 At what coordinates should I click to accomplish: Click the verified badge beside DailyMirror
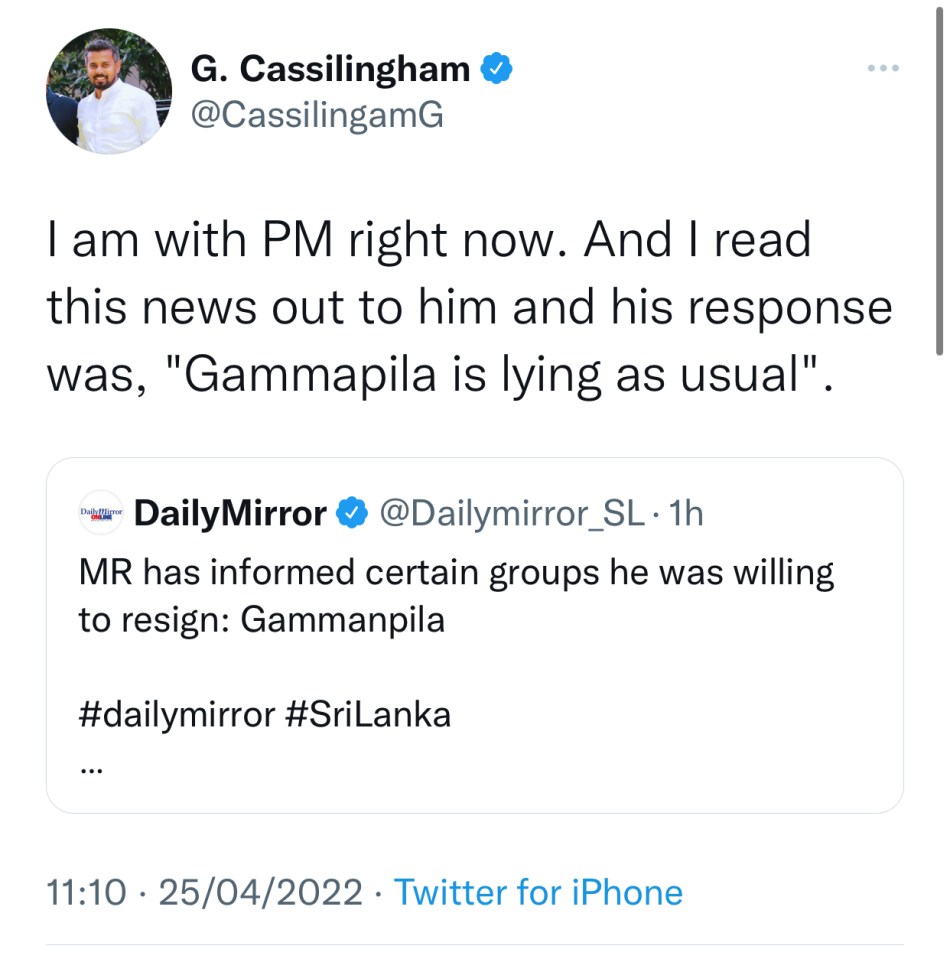349,514
